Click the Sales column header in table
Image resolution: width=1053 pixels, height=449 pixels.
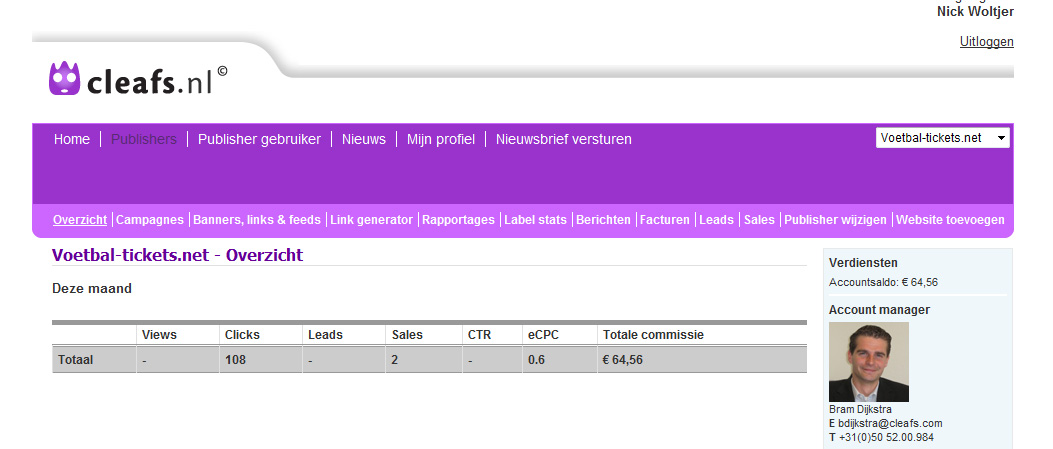(x=407, y=335)
